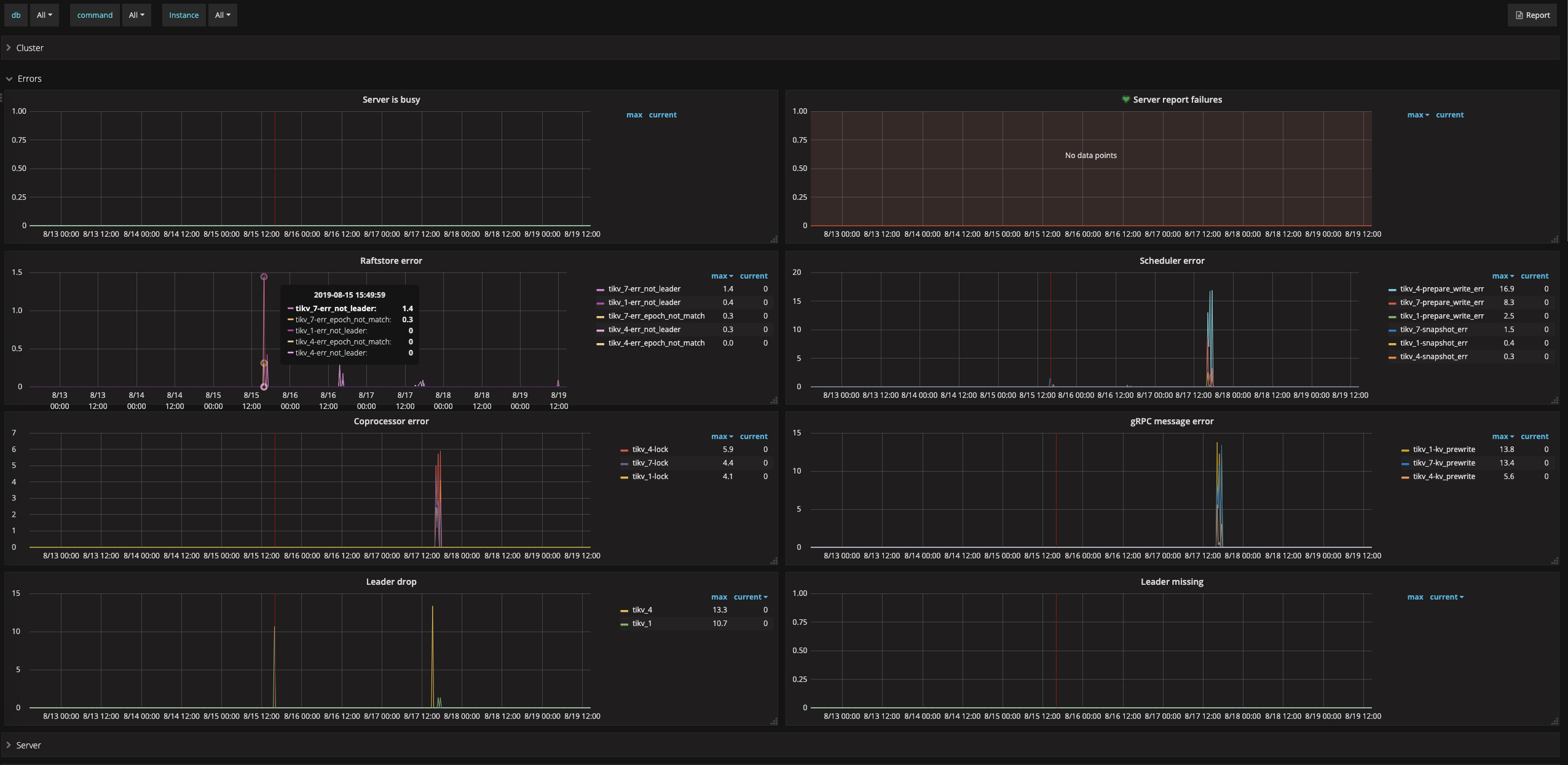
Task: Toggle tikv_4-prepare_write_err series visibility
Action: 1441,289
